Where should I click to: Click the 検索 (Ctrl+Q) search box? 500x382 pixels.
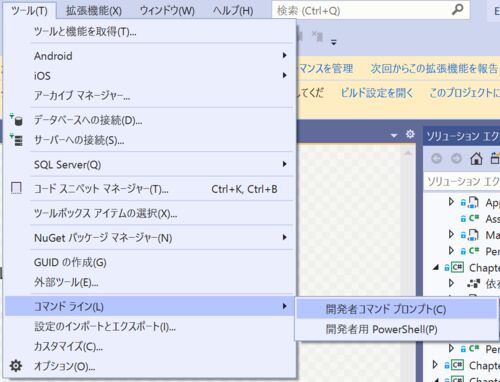371,11
